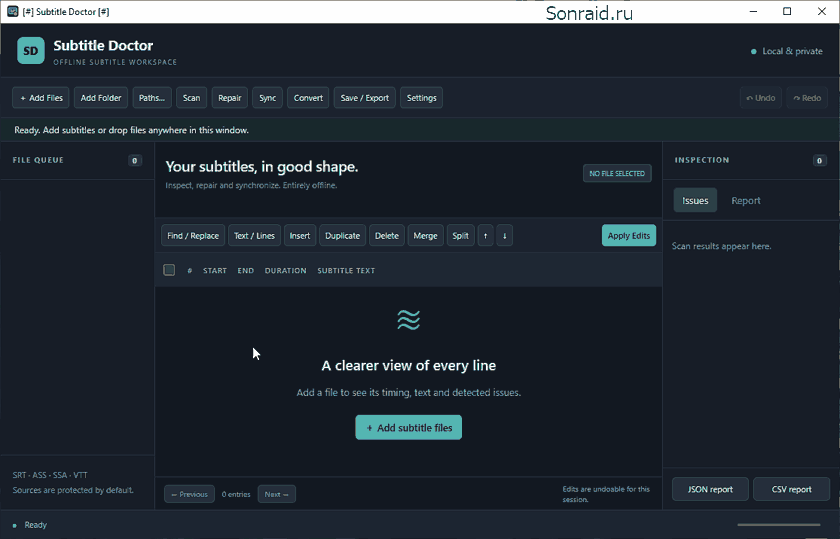Click the Ready status text at bottom
Viewport: 840px width, 539px height.
[x=35, y=525]
